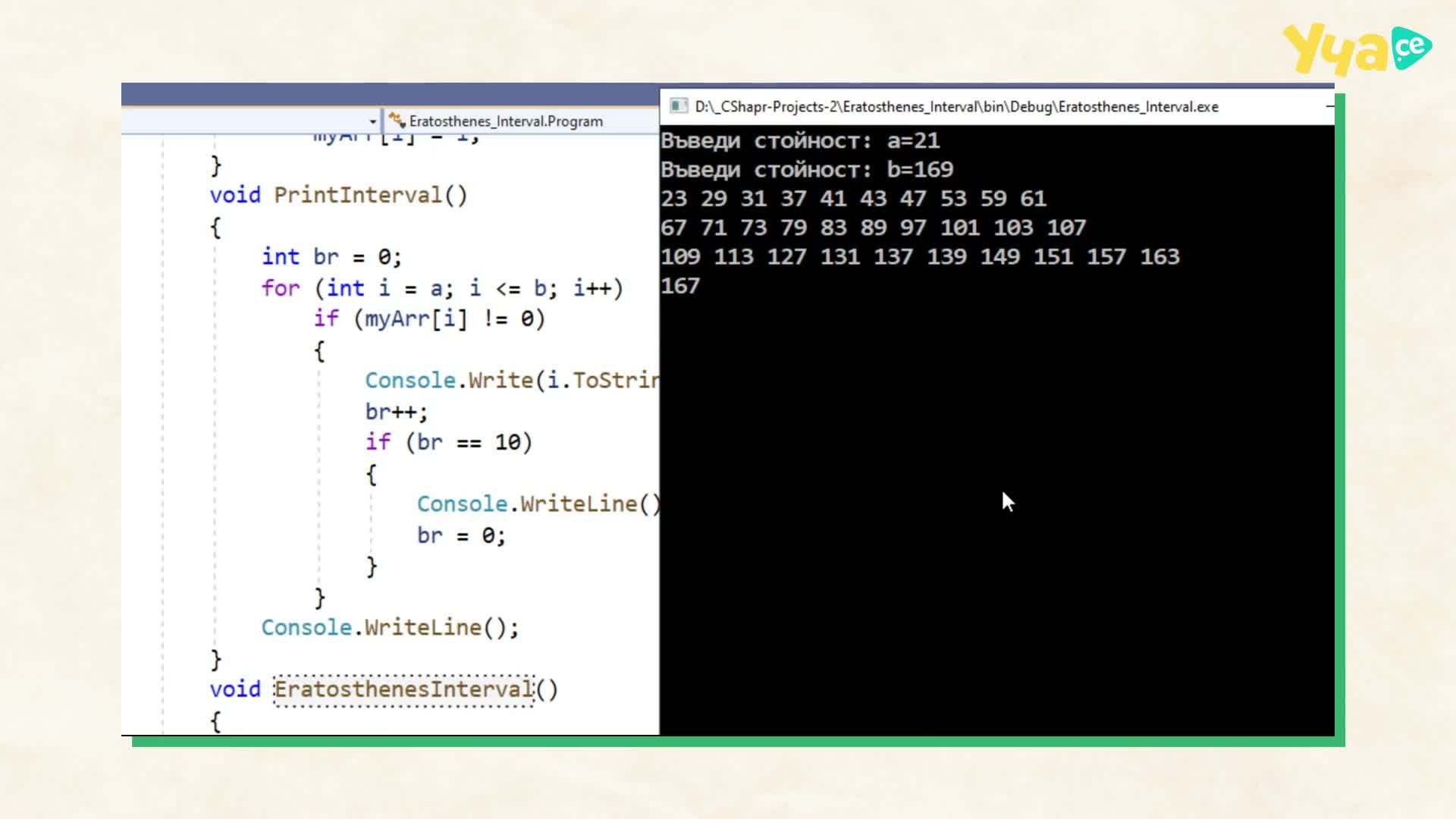Click the Уча.се logo
The height and width of the screenshot is (819, 1456).
(1357, 49)
